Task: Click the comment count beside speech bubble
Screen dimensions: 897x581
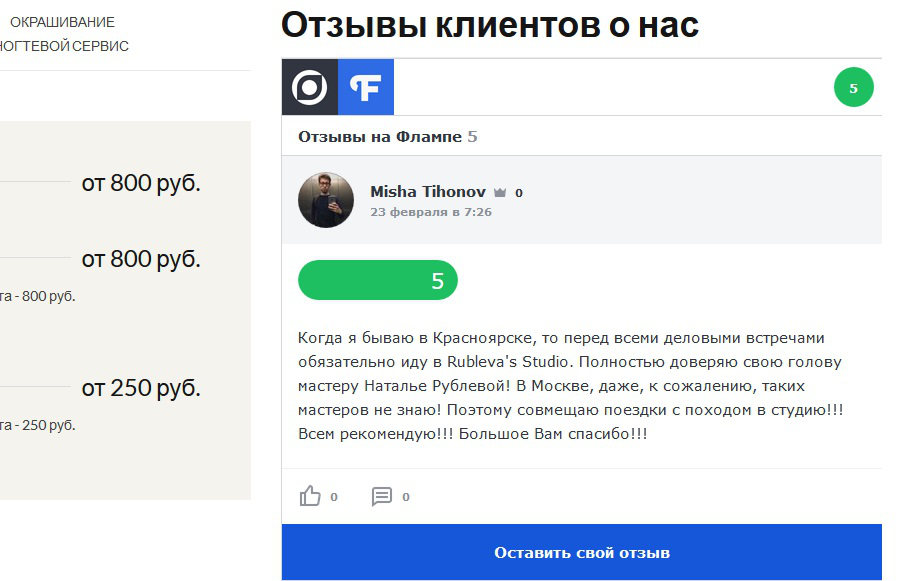Action: [x=406, y=497]
